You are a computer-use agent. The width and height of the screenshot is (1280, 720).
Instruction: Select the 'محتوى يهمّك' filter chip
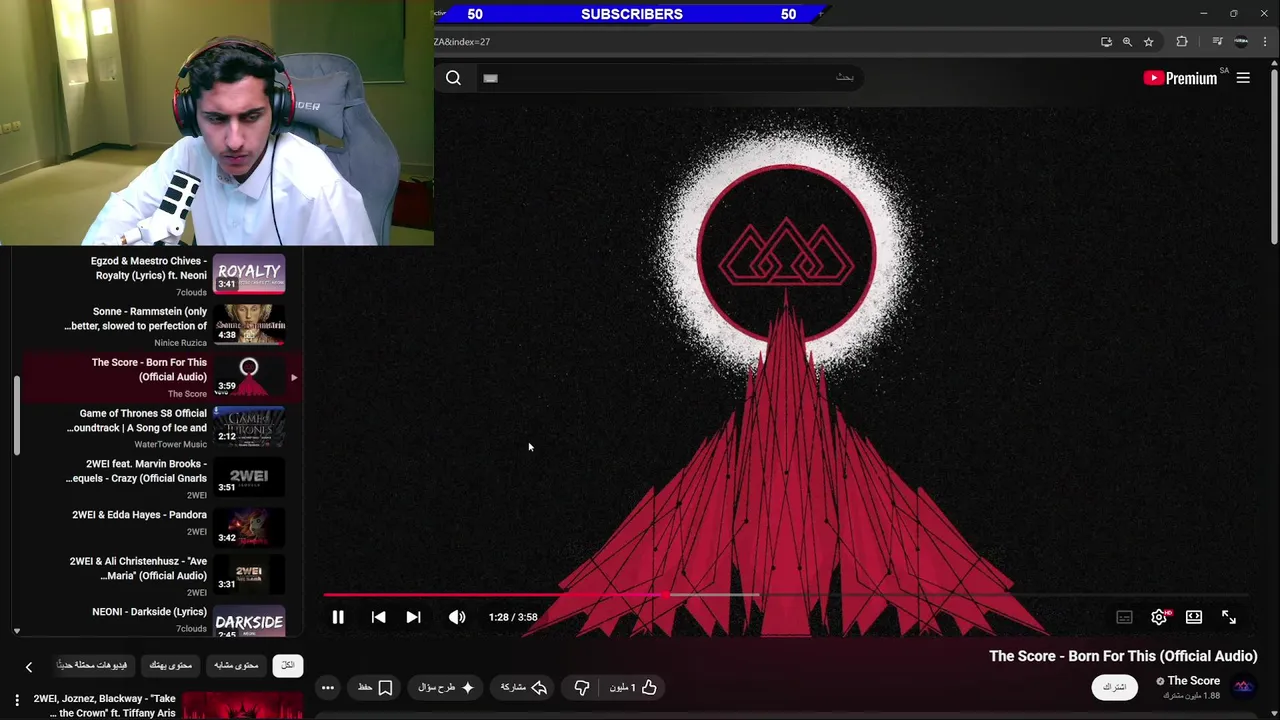click(x=170, y=665)
